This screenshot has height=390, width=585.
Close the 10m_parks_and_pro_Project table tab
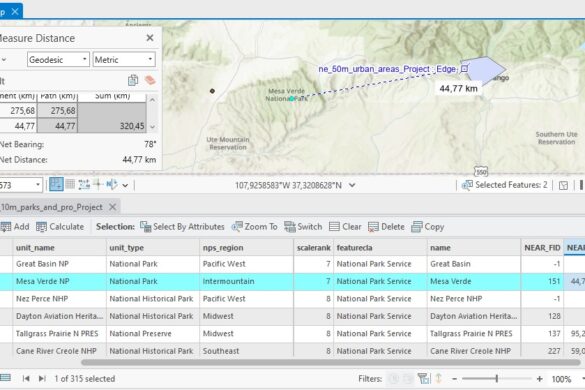point(112,207)
